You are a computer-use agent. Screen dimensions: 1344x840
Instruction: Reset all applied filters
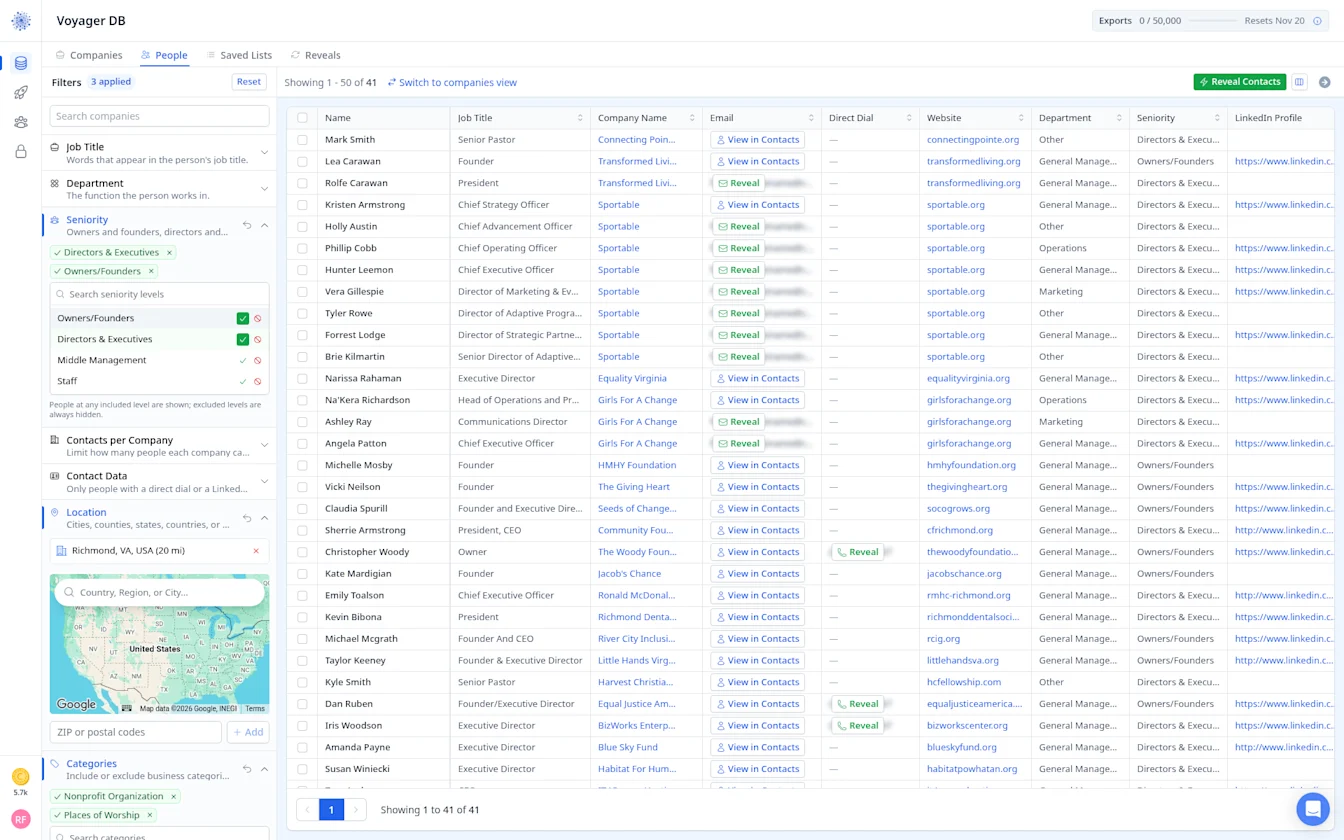(249, 82)
